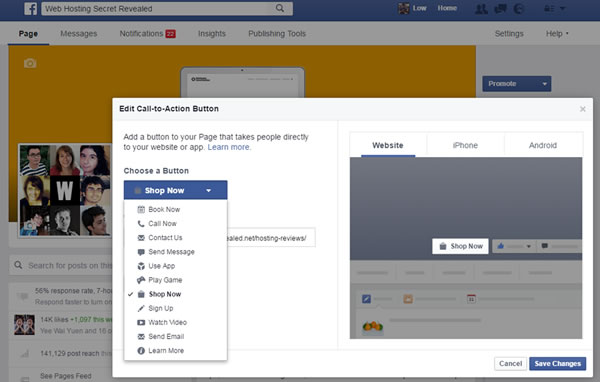The height and width of the screenshot is (382, 600).
Task: Click the Play Game controller icon
Action: (141, 280)
